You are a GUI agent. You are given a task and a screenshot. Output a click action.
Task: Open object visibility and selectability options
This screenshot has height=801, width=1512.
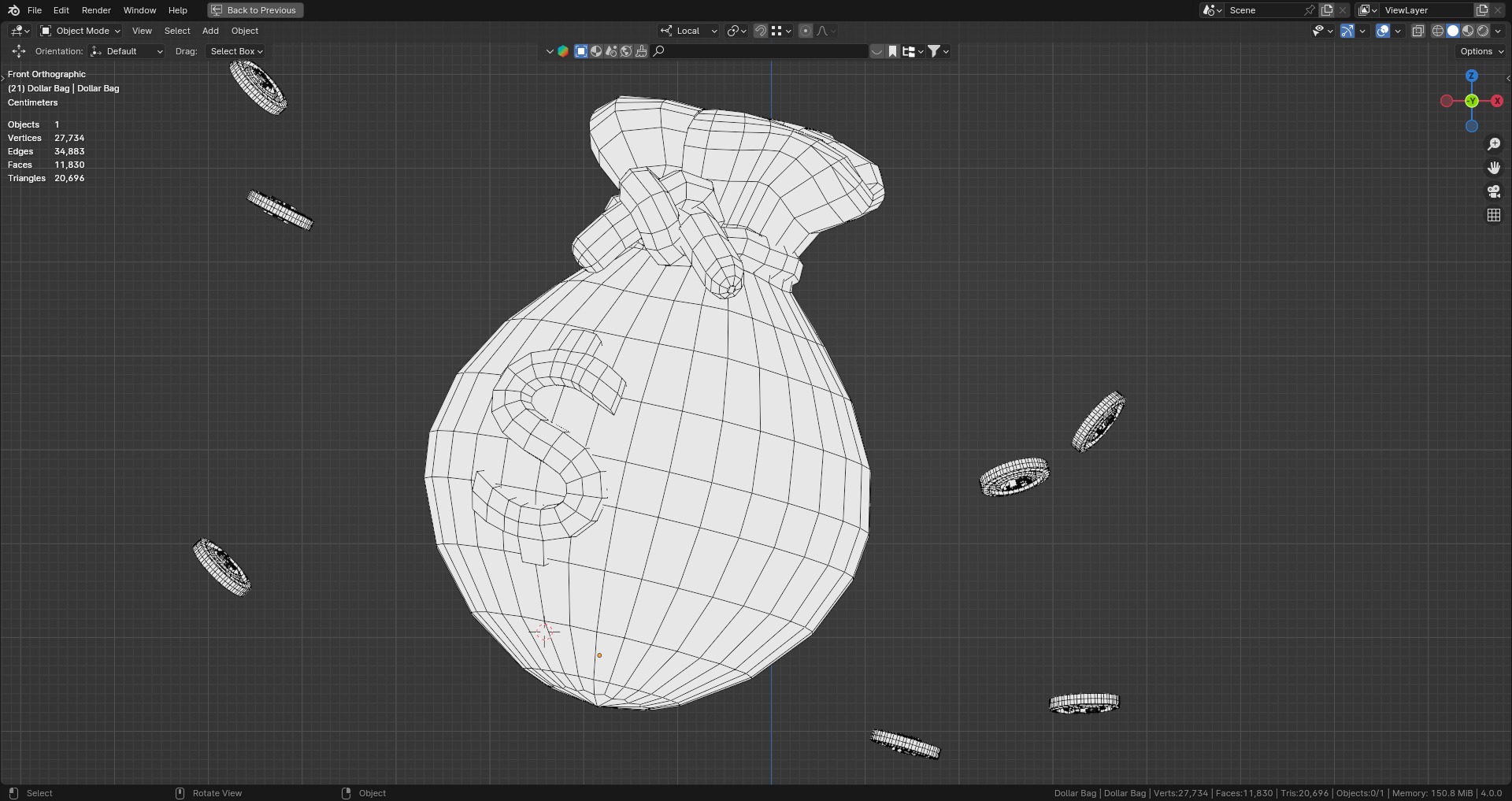[1322, 31]
